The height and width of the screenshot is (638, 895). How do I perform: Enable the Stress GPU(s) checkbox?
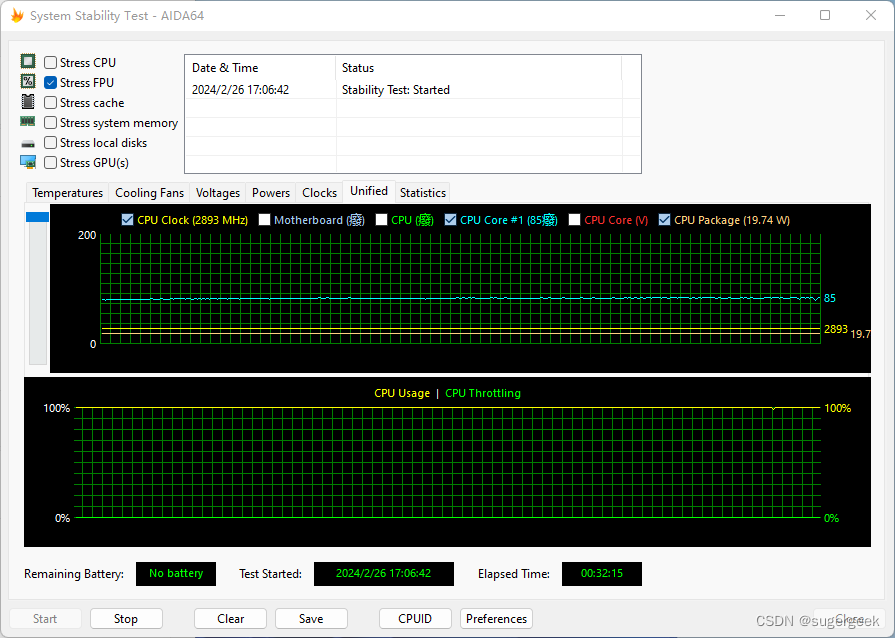50,162
